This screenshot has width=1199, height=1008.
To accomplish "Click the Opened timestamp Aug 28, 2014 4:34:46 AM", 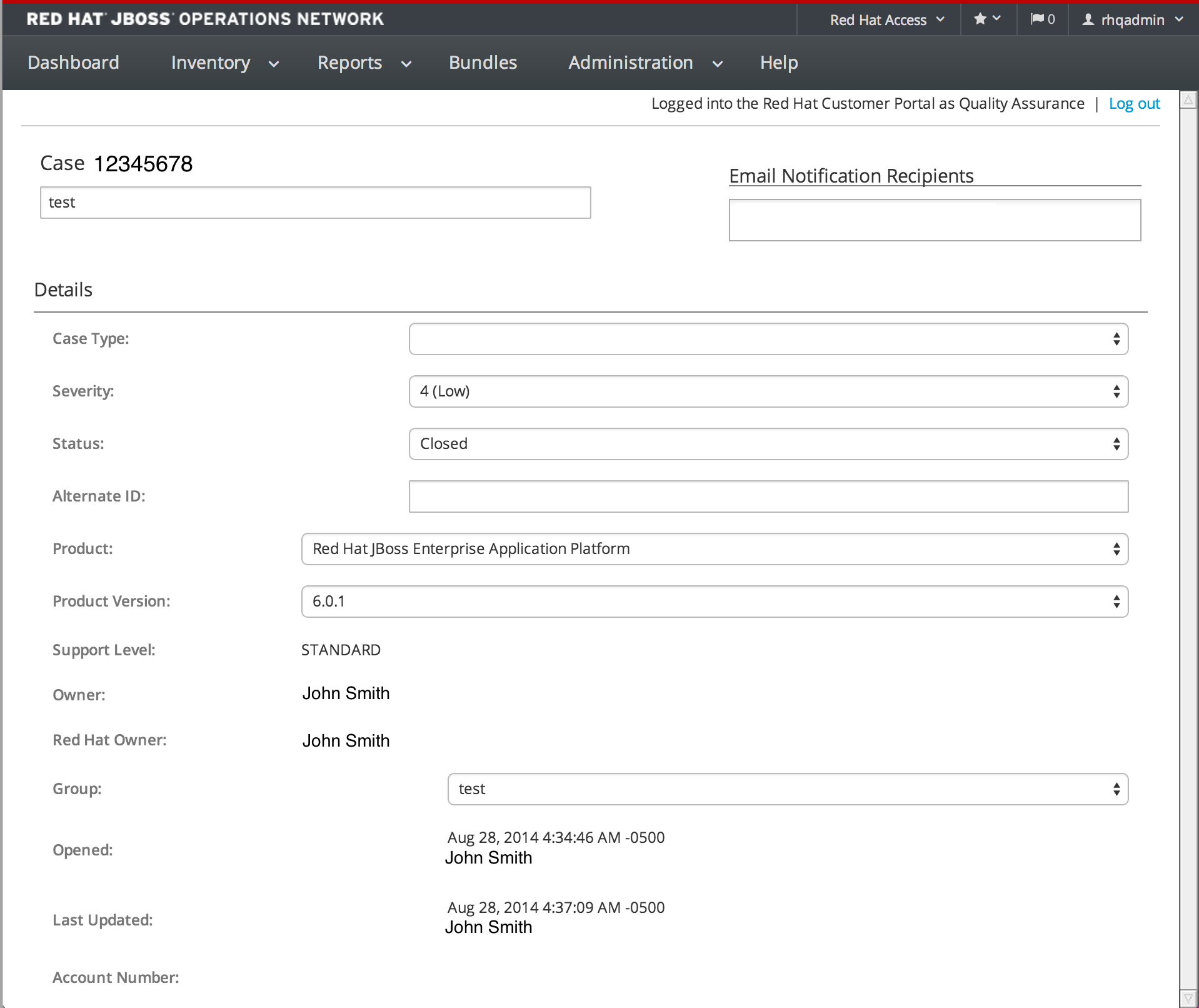I will [x=556, y=837].
